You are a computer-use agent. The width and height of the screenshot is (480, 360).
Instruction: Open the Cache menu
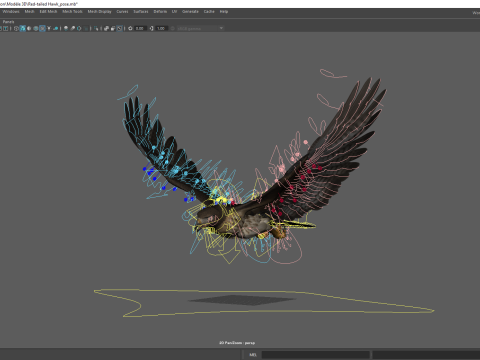coord(209,12)
